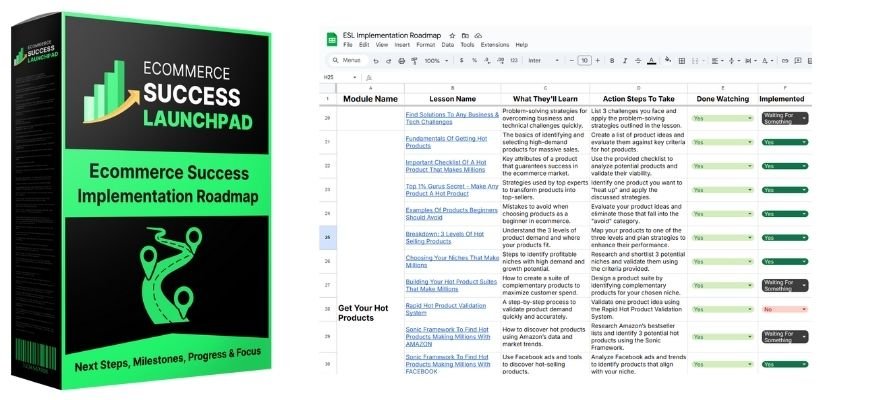Click the Google Sheets logo icon

coord(330,39)
